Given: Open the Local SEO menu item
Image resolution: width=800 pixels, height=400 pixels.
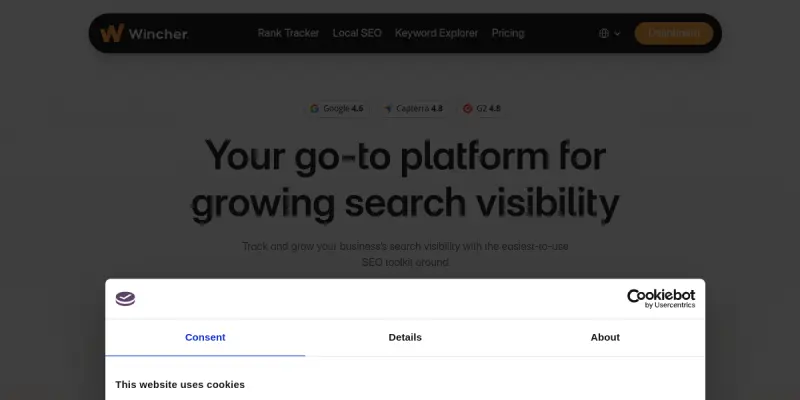Looking at the screenshot, I should click(357, 33).
